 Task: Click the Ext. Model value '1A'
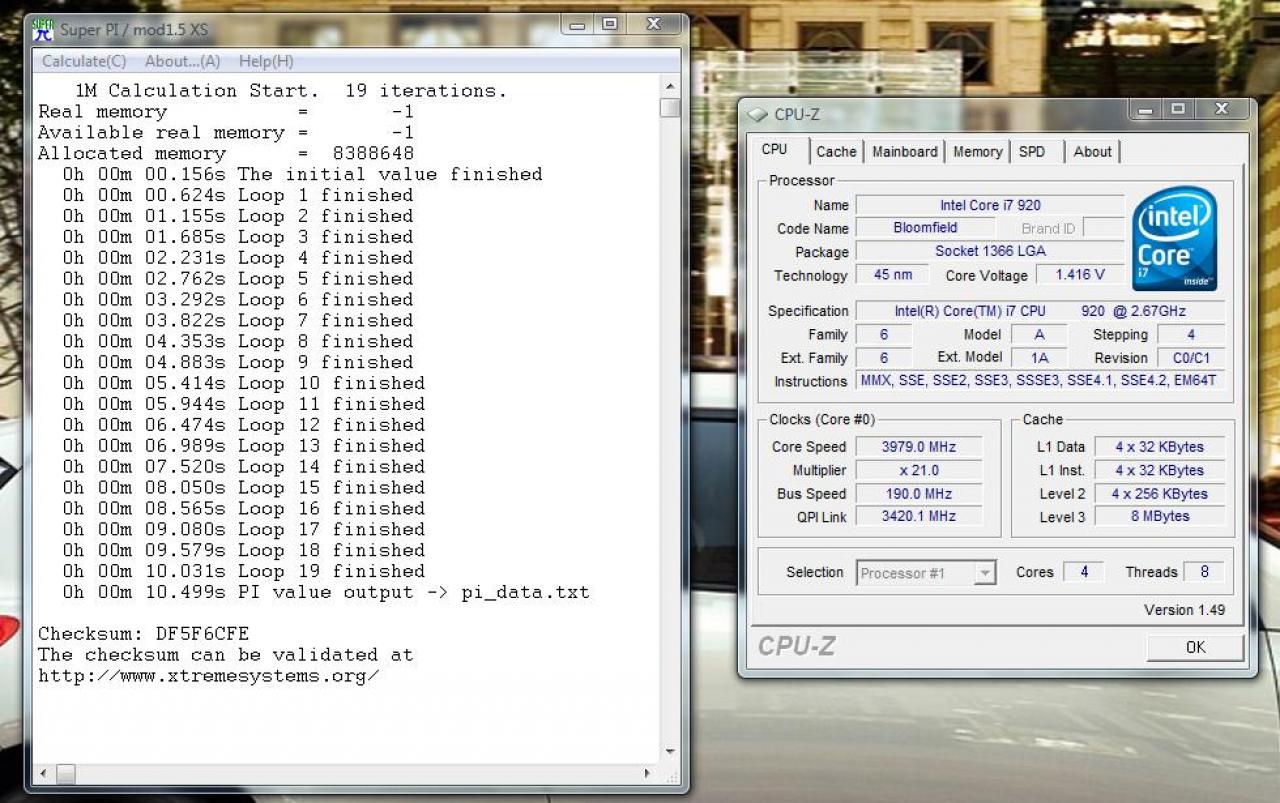[x=1039, y=358]
